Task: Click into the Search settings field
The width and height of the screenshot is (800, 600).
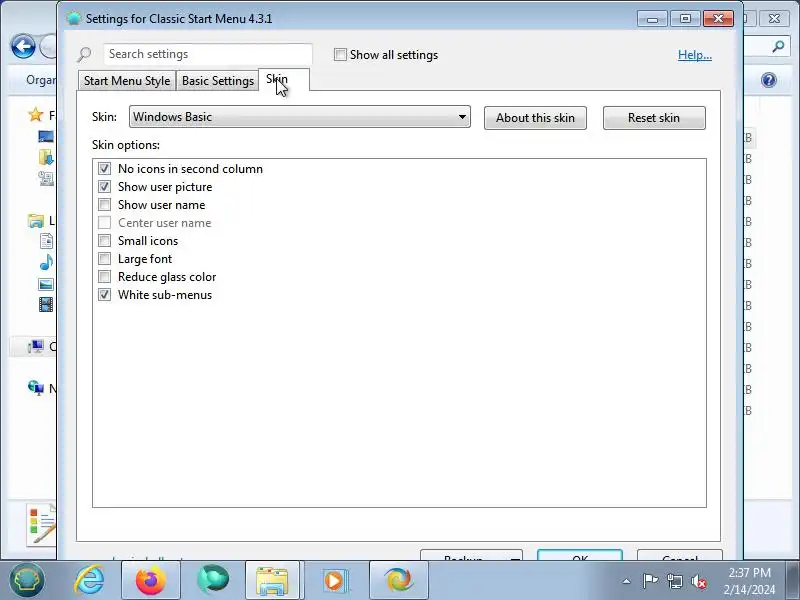Action: pos(208,54)
